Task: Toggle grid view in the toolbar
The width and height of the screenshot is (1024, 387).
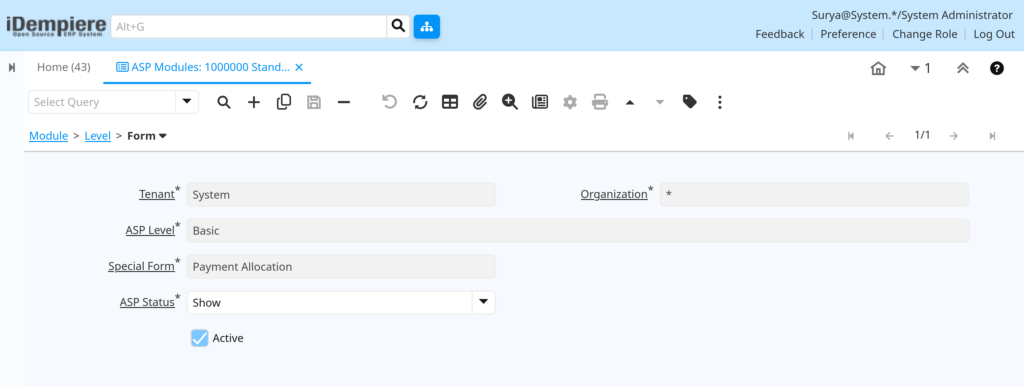Action: coord(450,102)
